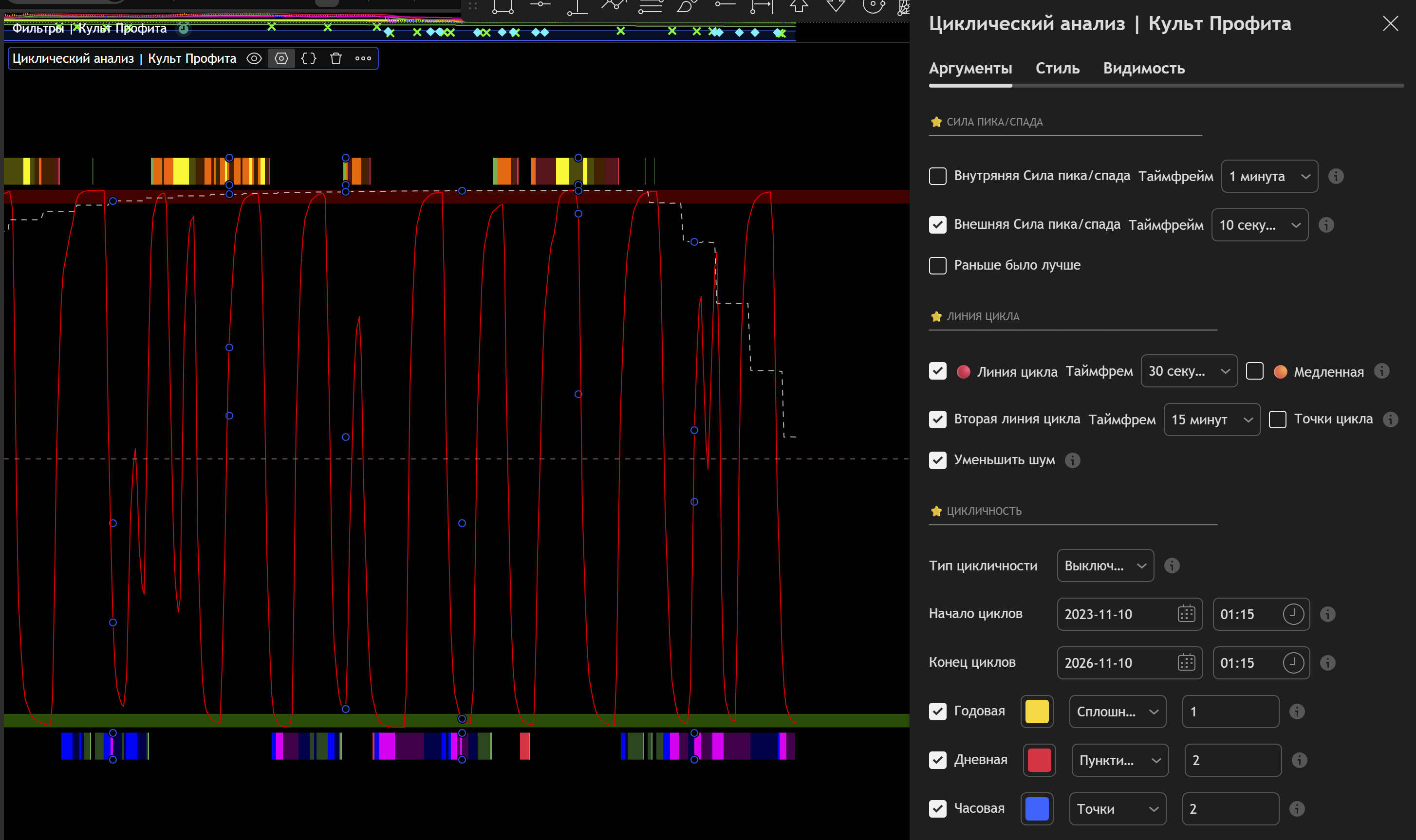1416x840 pixels.
Task: Switch to the Стиль tab
Action: pyautogui.click(x=1057, y=69)
